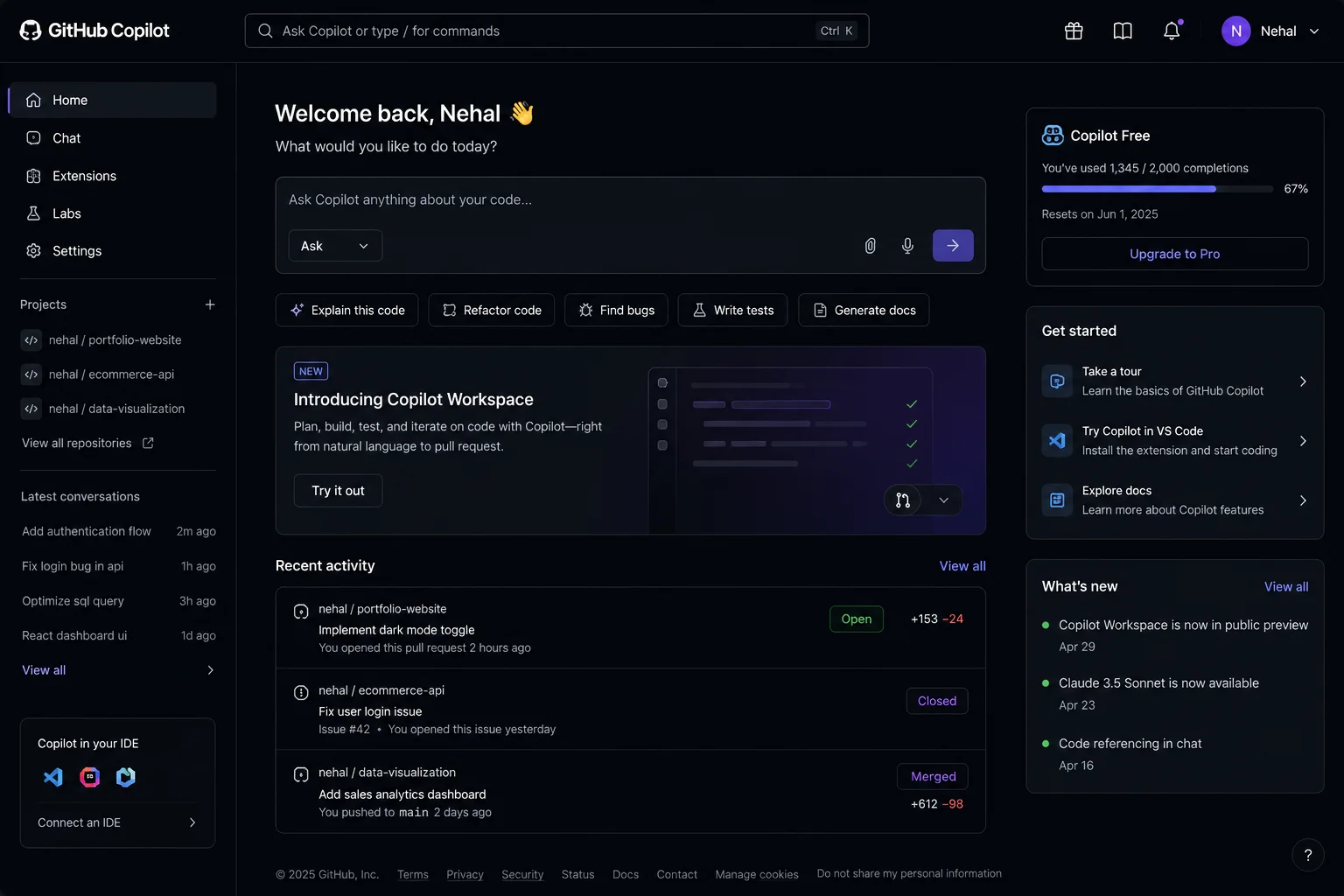Click the Merged status badge

click(x=933, y=776)
